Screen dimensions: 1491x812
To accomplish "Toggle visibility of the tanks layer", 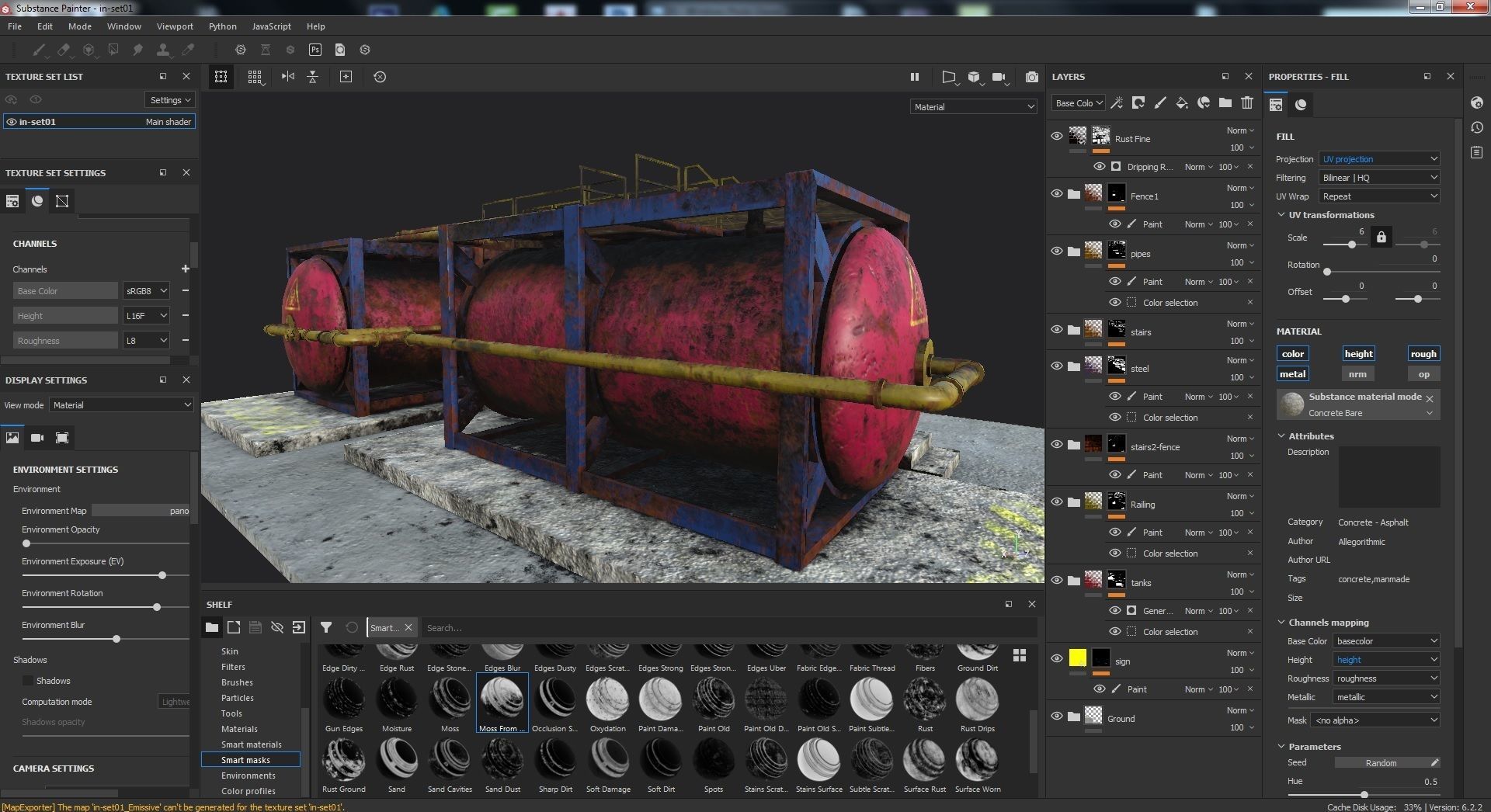I will tap(1057, 580).
